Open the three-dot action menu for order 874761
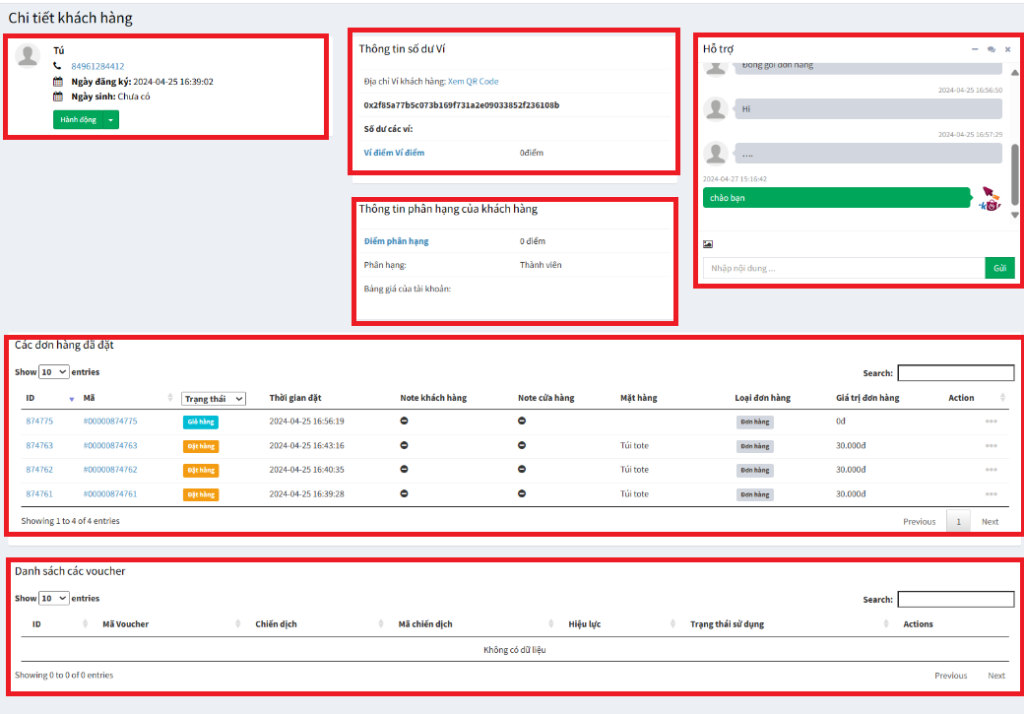Viewport: 1024px width, 714px height. (x=991, y=495)
